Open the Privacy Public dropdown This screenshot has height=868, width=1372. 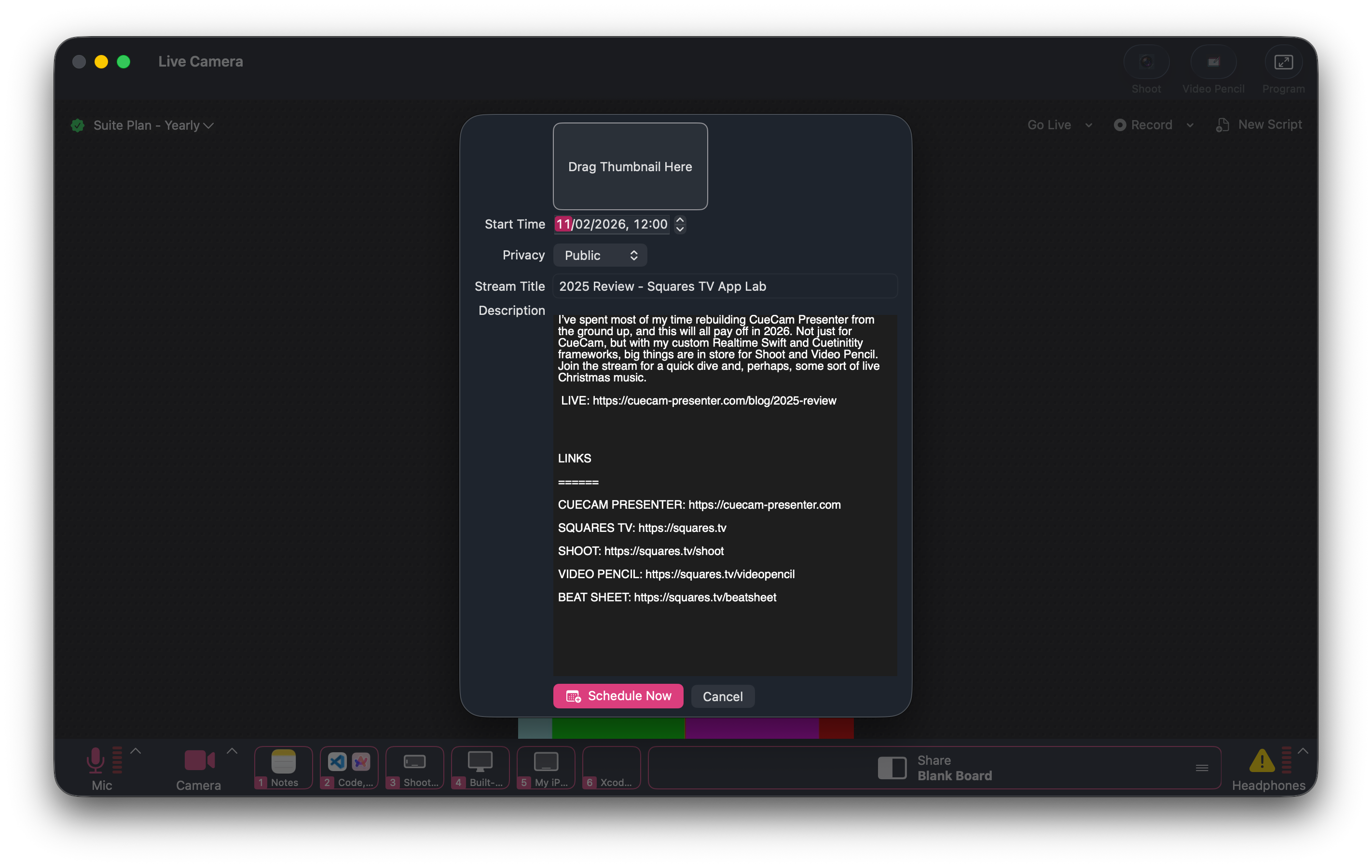tap(599, 255)
